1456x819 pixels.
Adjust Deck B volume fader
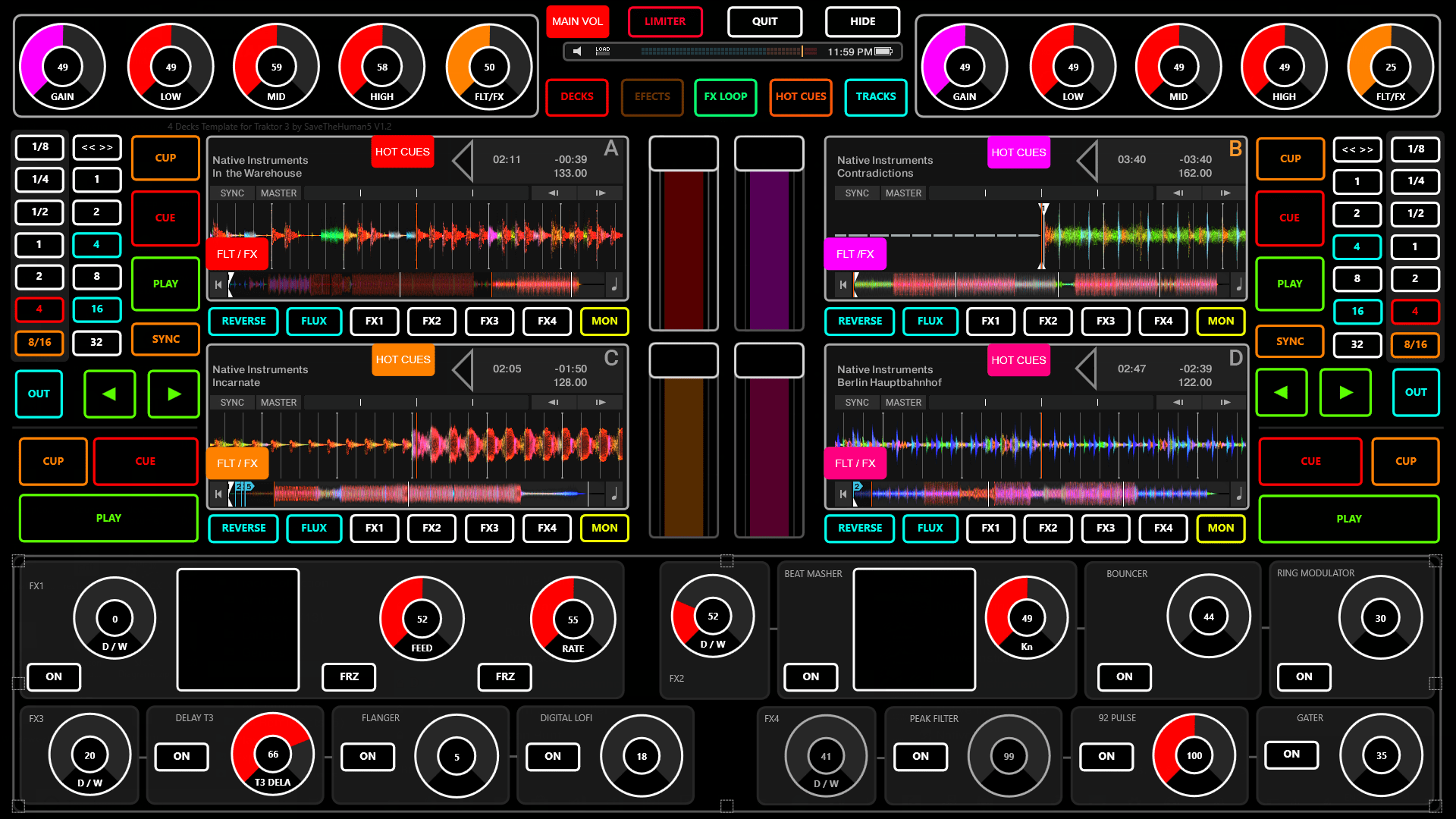pyautogui.click(x=769, y=234)
